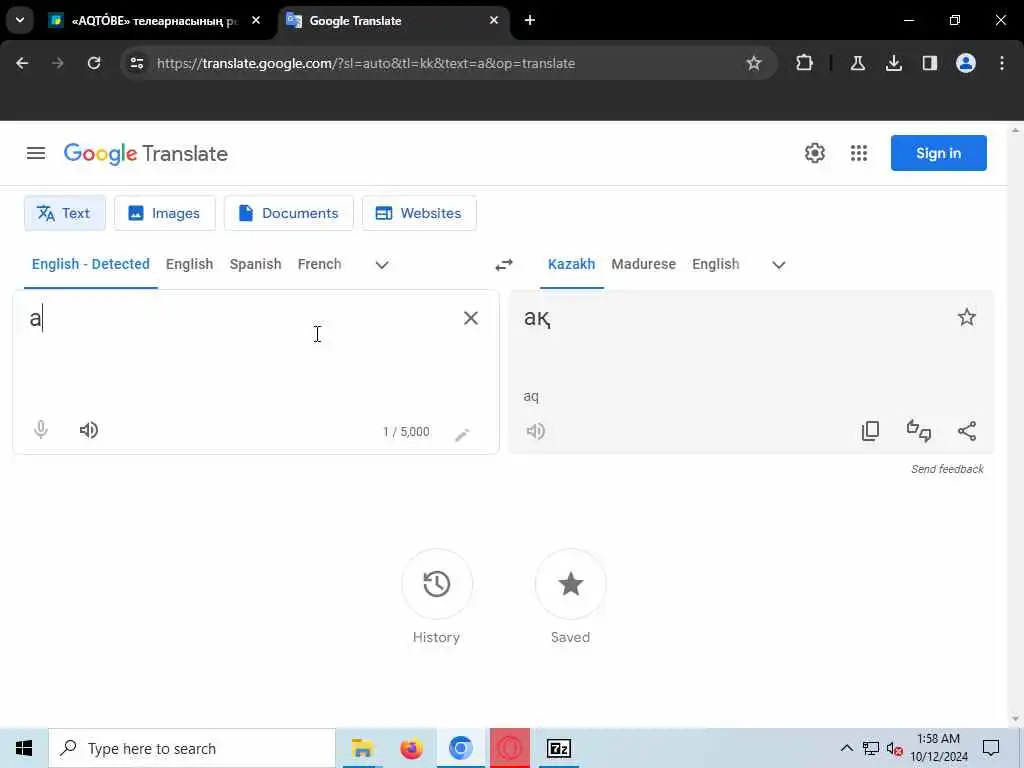Screen dimensions: 1024x768
Task: Open the volume control in tray
Action: pyautogui.click(x=895, y=749)
